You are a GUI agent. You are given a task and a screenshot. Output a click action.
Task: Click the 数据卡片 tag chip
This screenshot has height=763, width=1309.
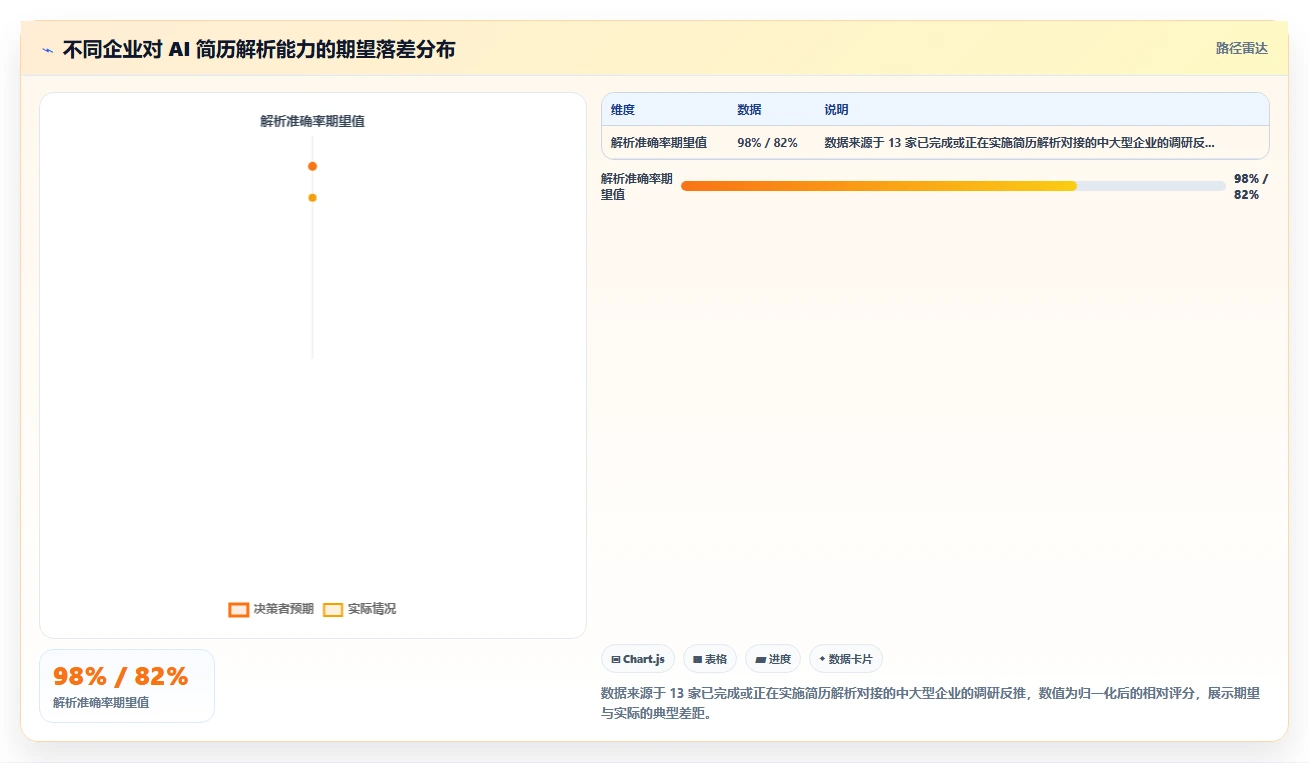tap(846, 659)
